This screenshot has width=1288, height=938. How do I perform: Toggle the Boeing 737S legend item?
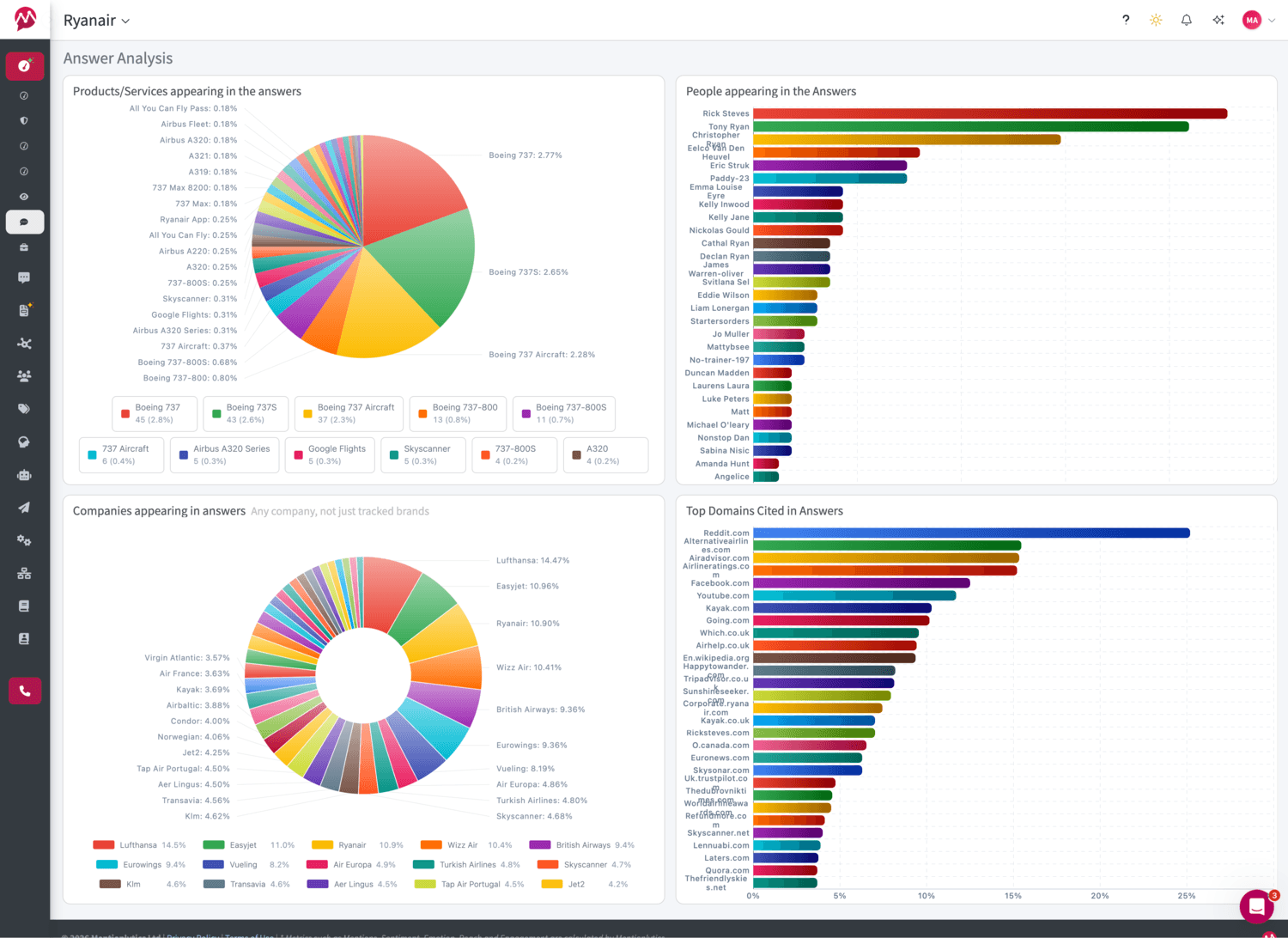246,413
